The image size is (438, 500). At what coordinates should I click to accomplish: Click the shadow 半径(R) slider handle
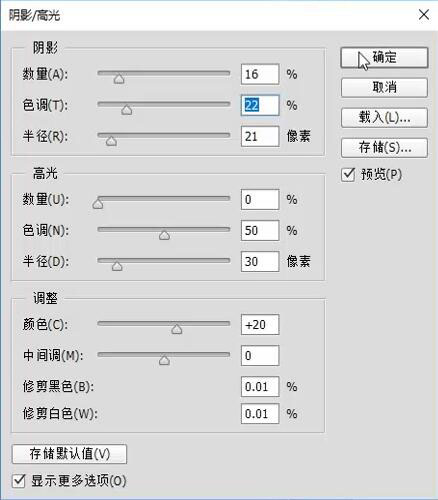click(111, 141)
